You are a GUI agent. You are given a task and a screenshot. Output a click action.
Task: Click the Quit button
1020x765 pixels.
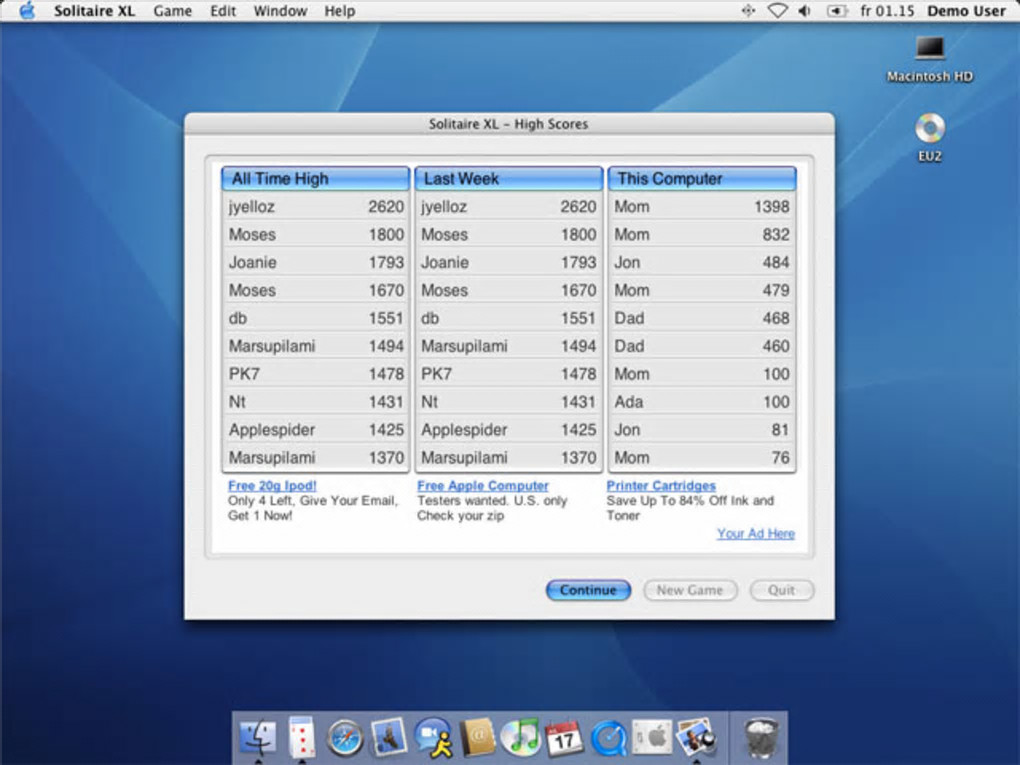pyautogui.click(x=781, y=590)
